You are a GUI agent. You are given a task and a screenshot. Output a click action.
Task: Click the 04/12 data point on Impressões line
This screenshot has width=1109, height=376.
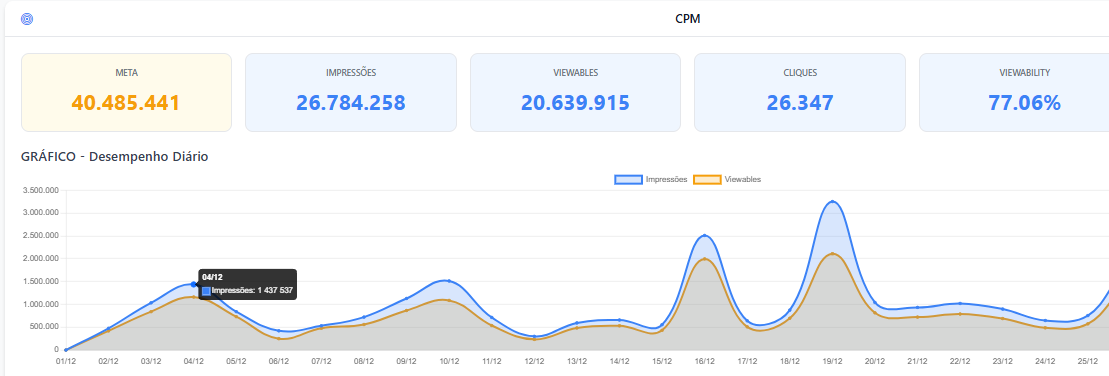[194, 284]
